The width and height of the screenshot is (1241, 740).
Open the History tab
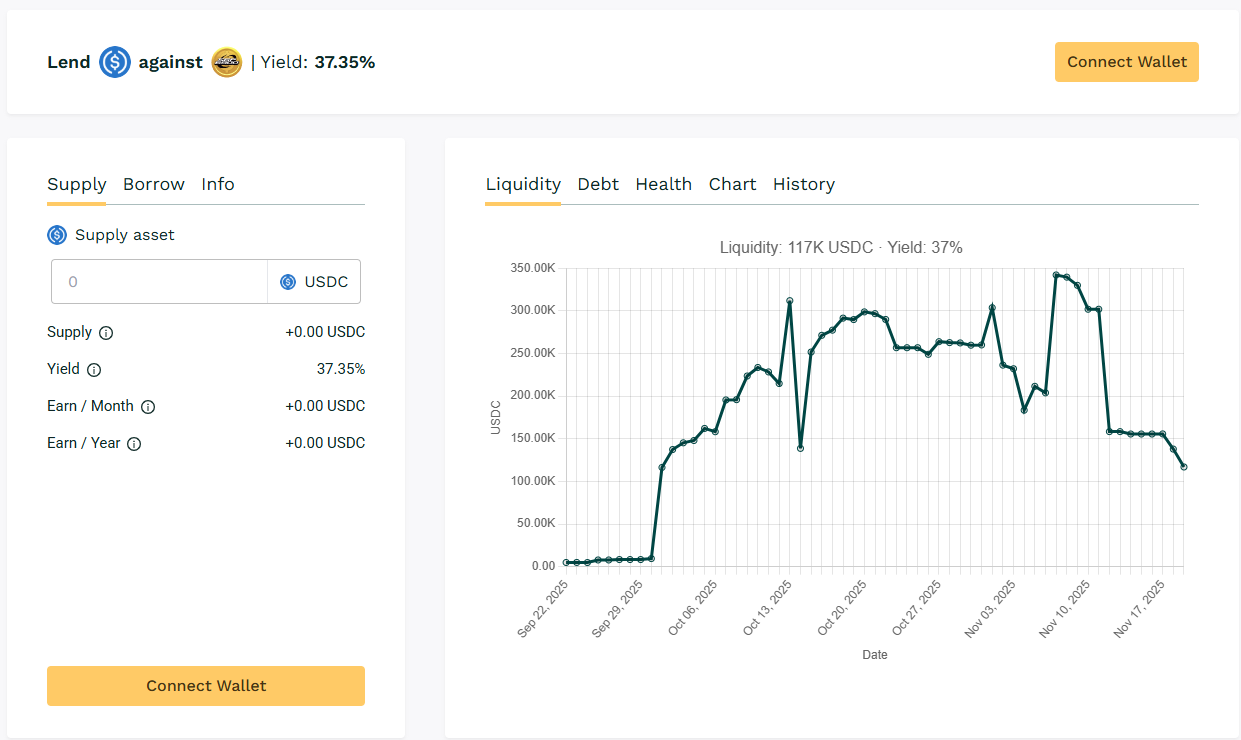[x=804, y=184]
